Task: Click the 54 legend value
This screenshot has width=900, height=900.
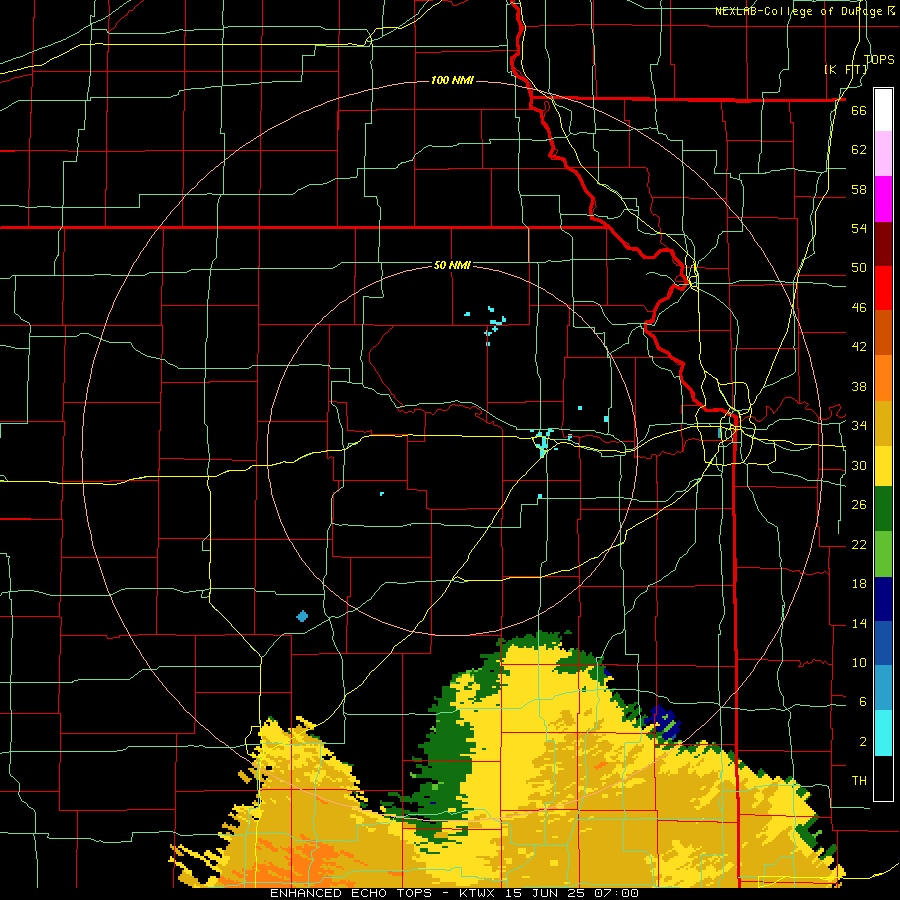Action: pos(859,228)
